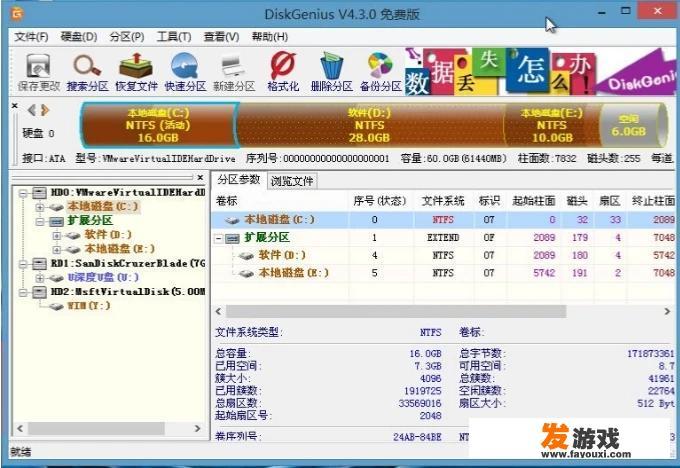Open the 搜索分区 search partition tool
The image size is (680, 468).
87,72
